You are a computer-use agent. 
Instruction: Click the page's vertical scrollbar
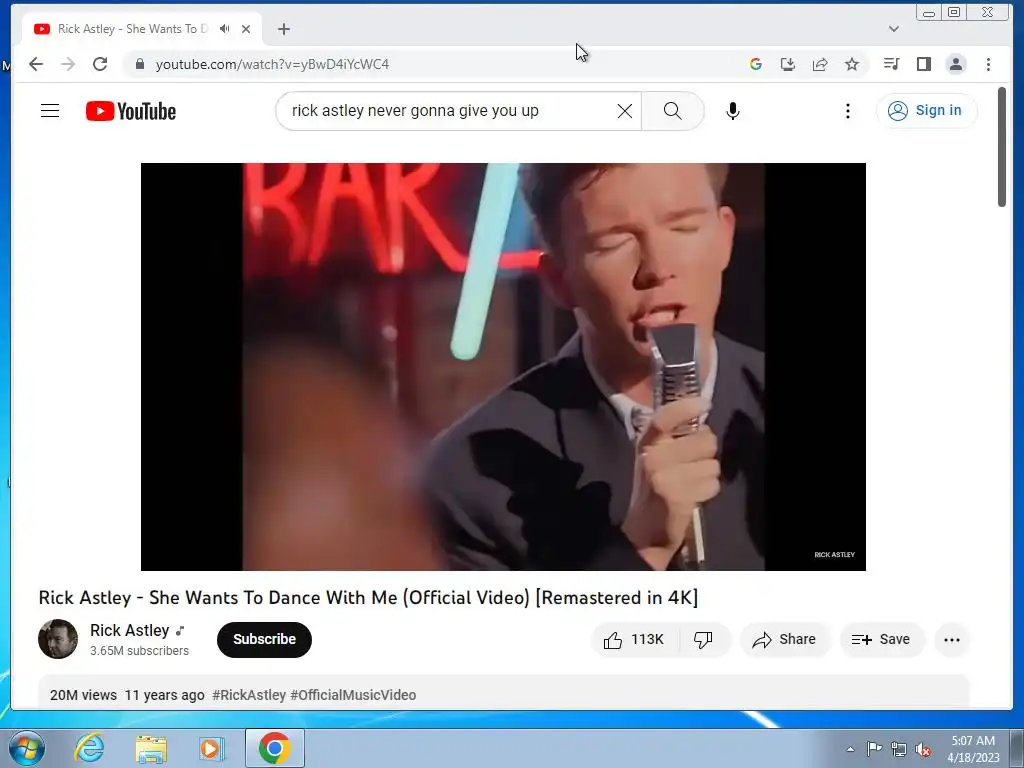click(1002, 147)
